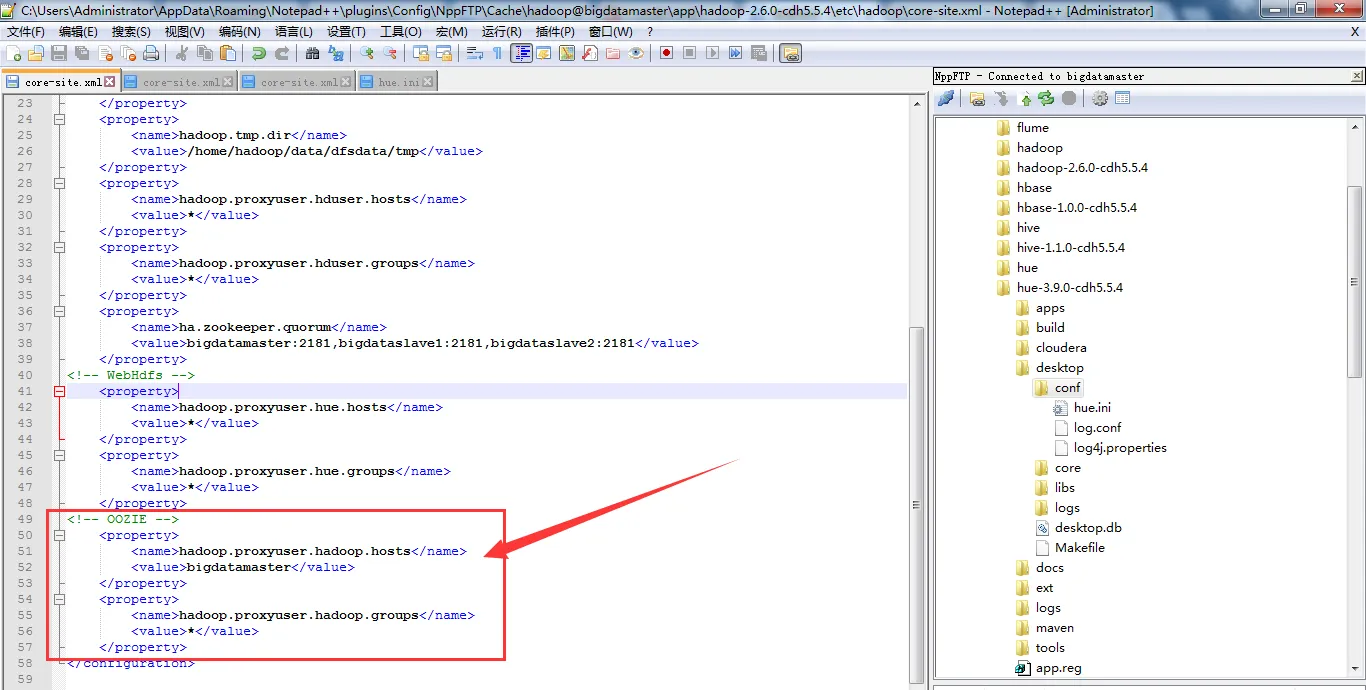Collapse the fold marker at line 32

59,247
